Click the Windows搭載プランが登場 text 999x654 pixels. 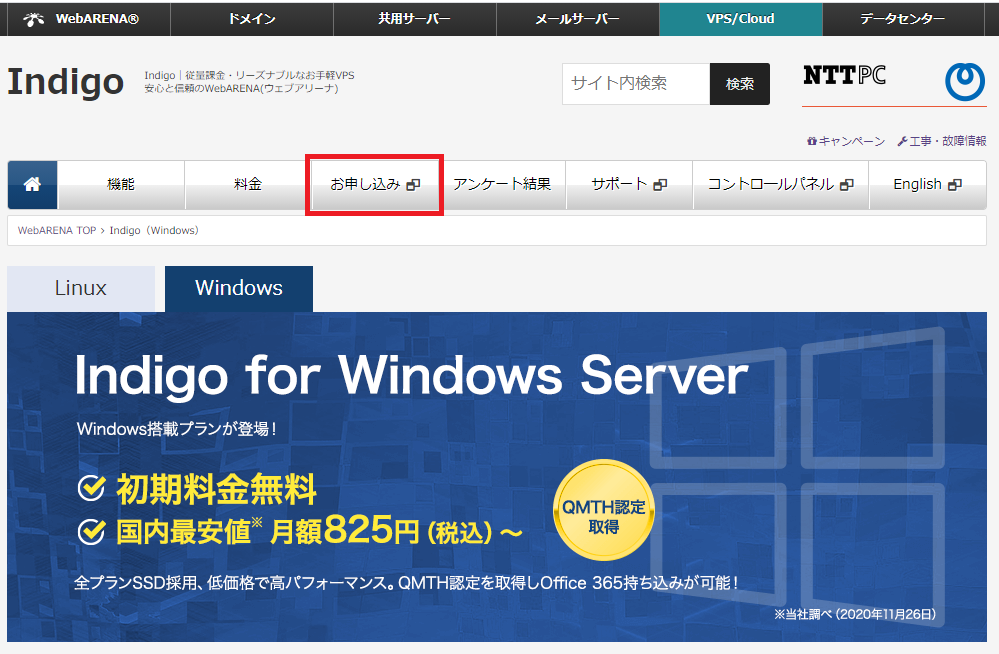[x=176, y=429]
